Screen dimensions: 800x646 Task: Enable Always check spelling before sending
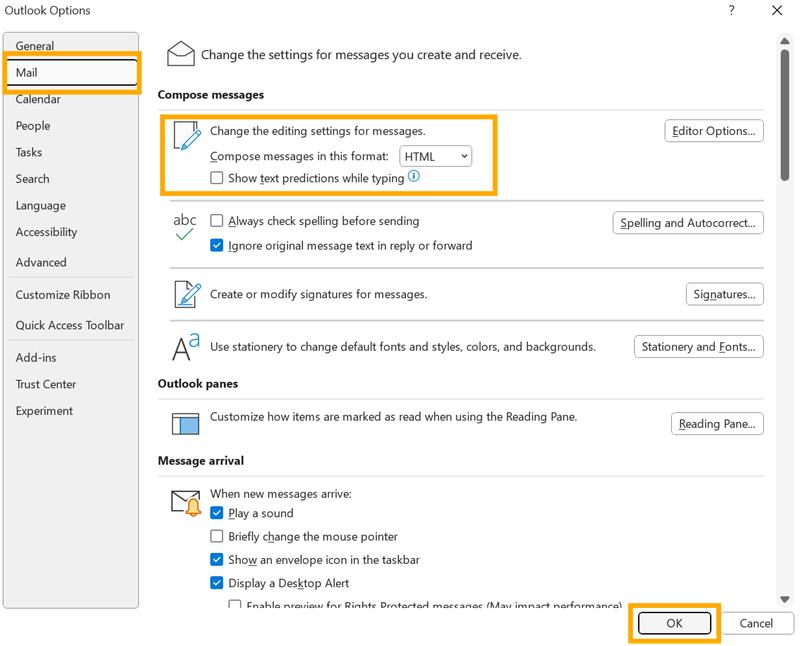coord(215,221)
